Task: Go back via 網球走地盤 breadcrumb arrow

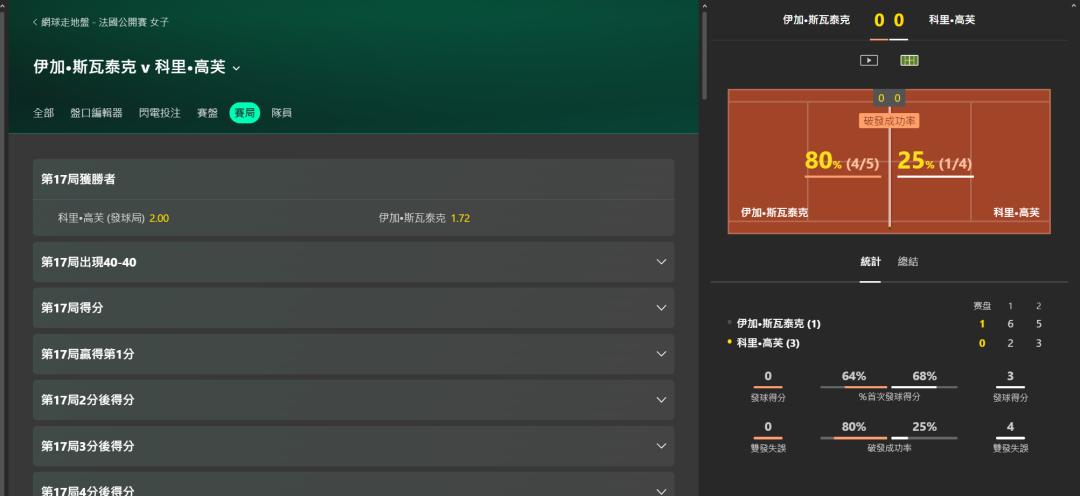Action: click(x=36, y=21)
